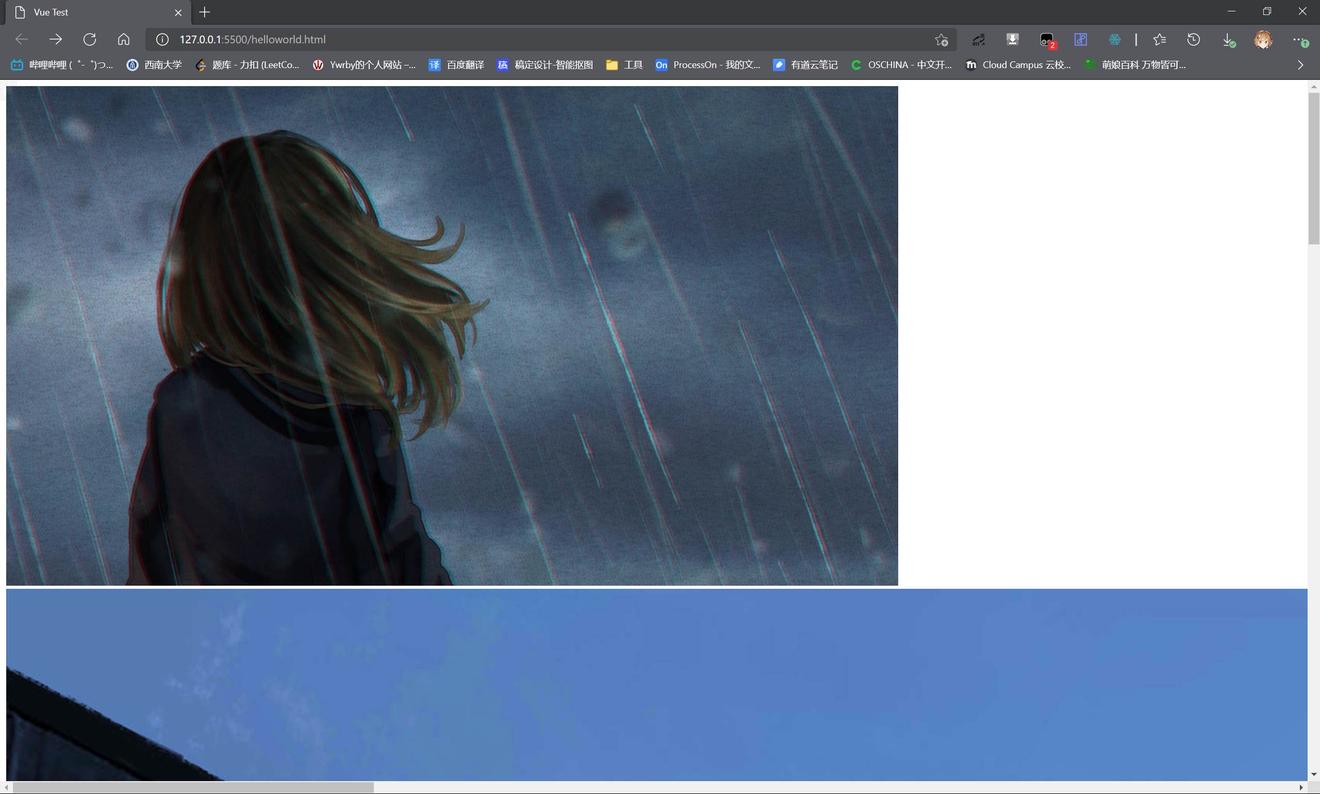This screenshot has width=1320, height=794.
Task: Open the browser History icon
Action: (1193, 39)
